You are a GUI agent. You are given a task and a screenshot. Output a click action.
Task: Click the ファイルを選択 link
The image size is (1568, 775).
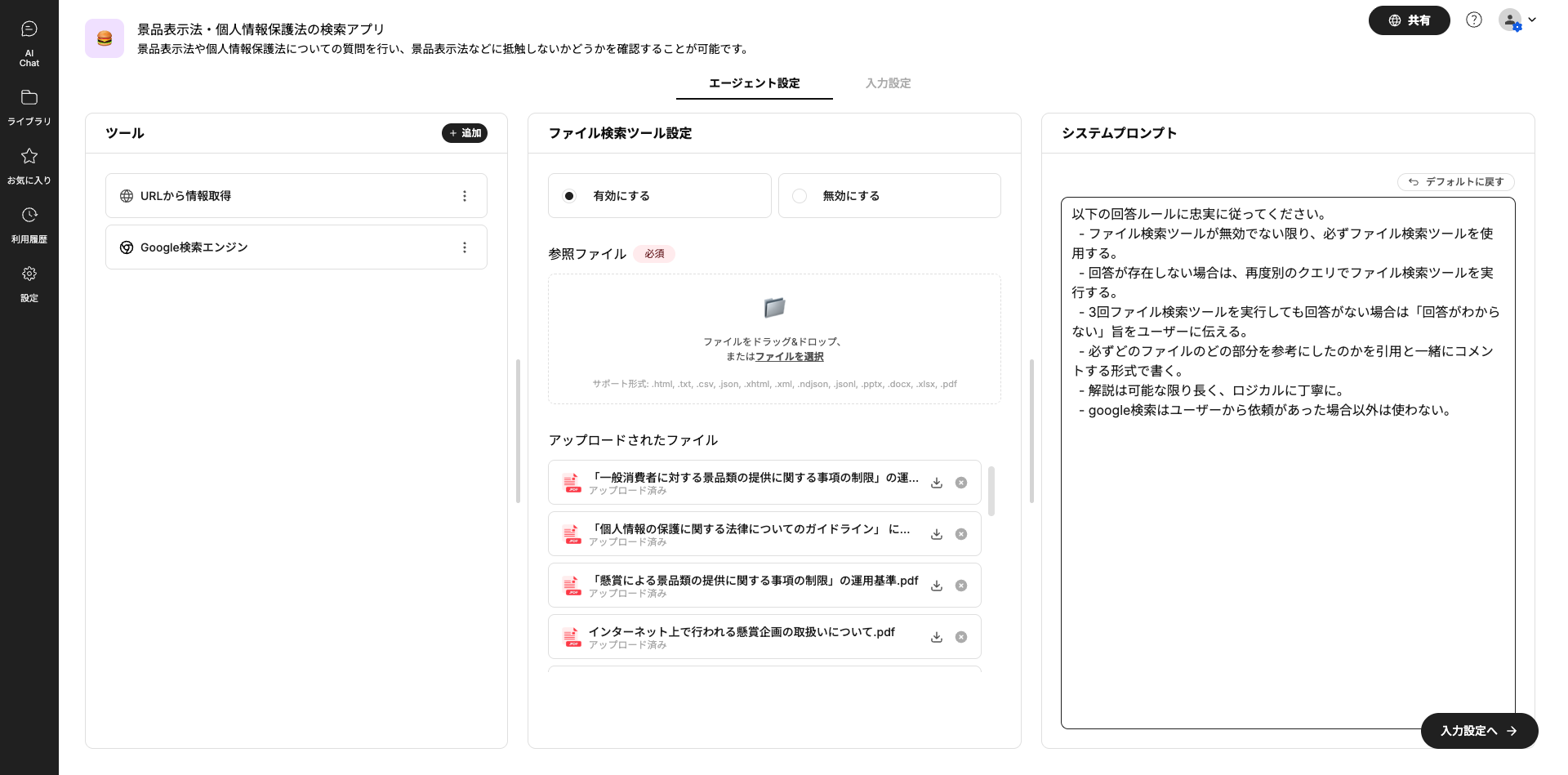(x=789, y=357)
